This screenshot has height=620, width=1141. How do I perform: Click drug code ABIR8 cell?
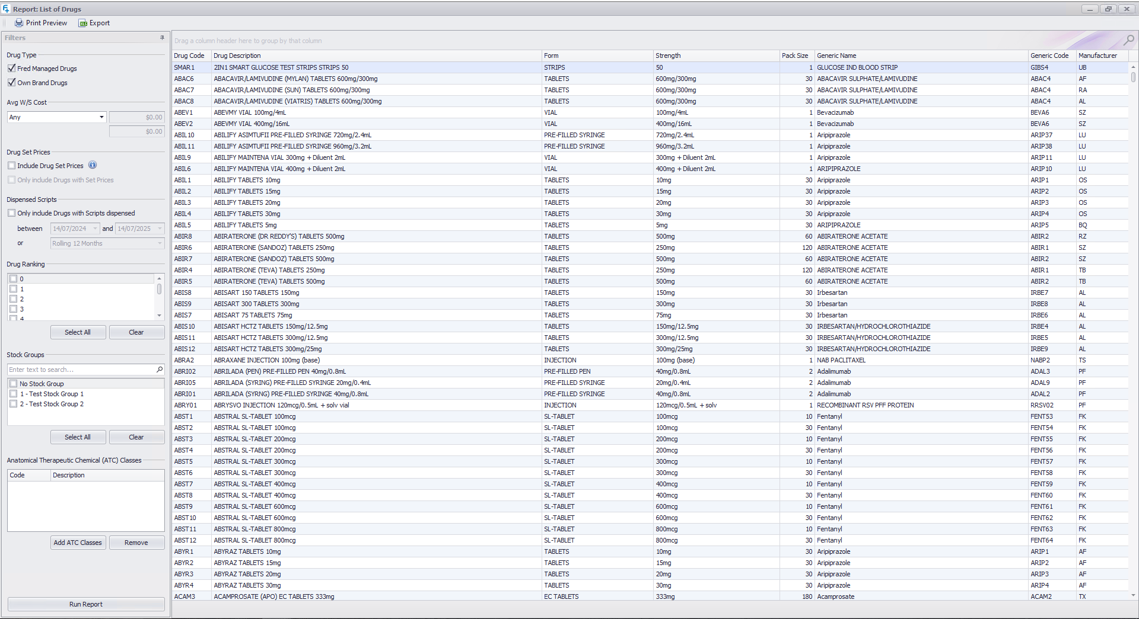click(x=191, y=237)
